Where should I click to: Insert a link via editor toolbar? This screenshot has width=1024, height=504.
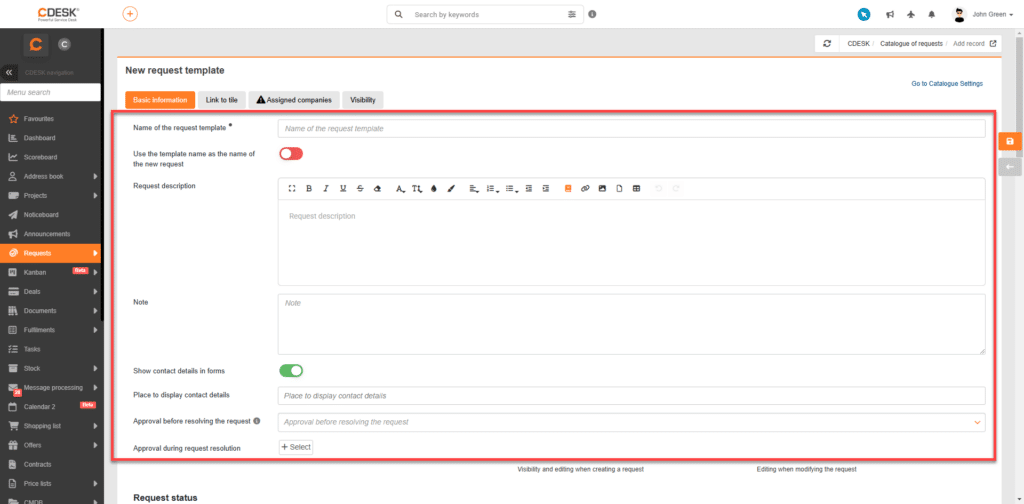coord(585,189)
